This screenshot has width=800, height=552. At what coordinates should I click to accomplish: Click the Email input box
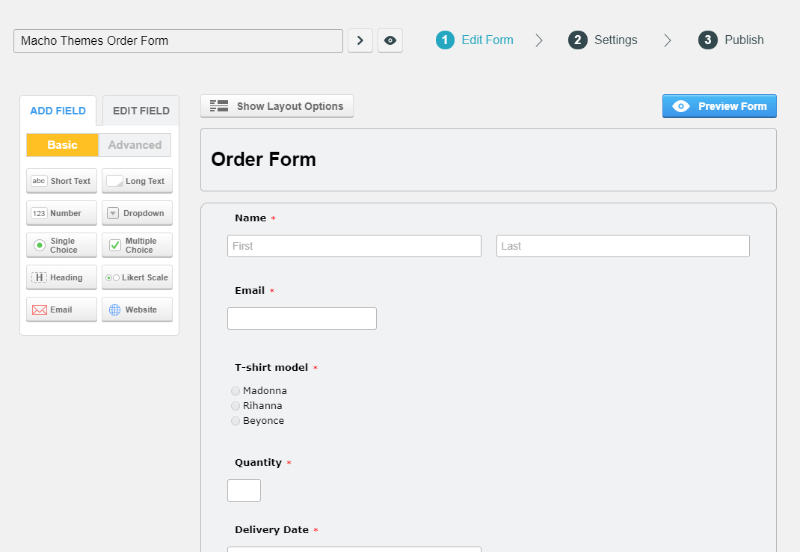tap(302, 318)
